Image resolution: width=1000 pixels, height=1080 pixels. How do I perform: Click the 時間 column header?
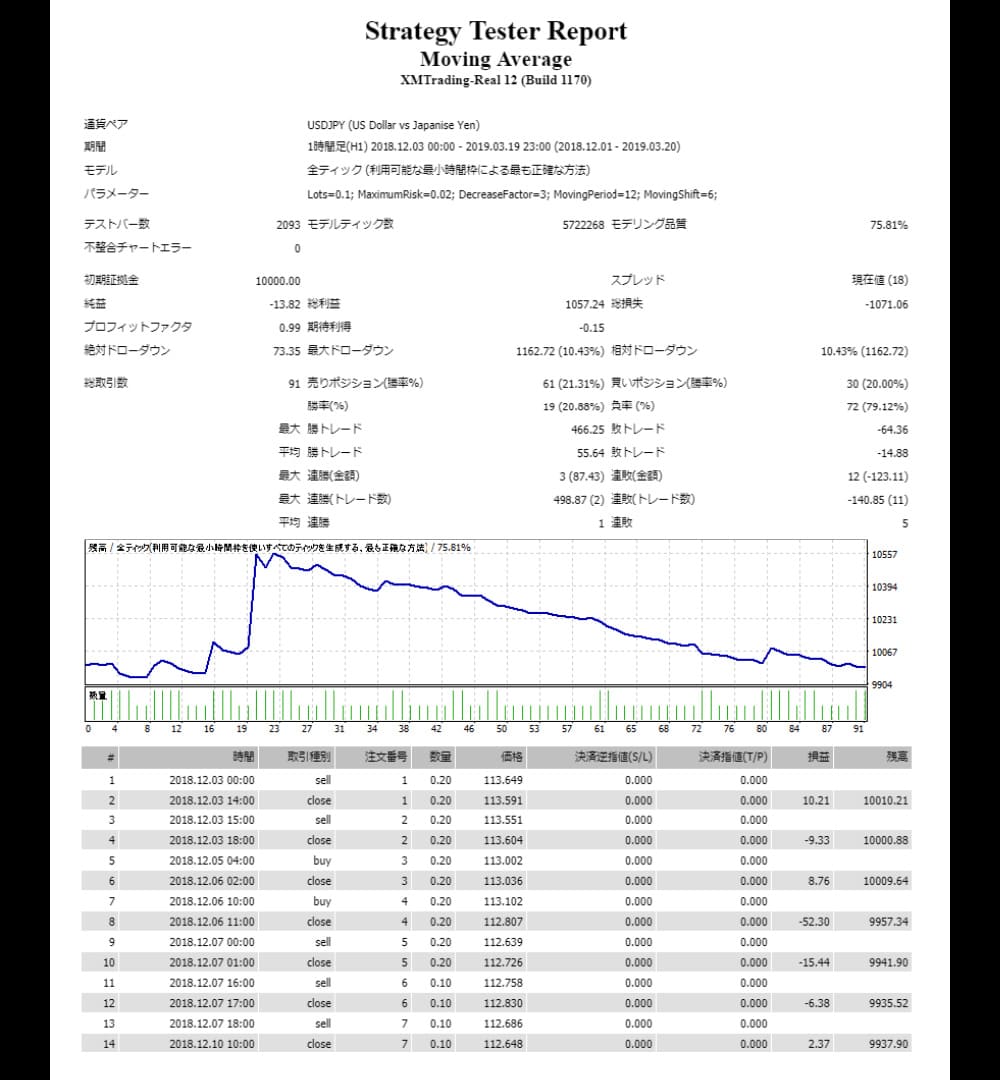click(x=244, y=758)
